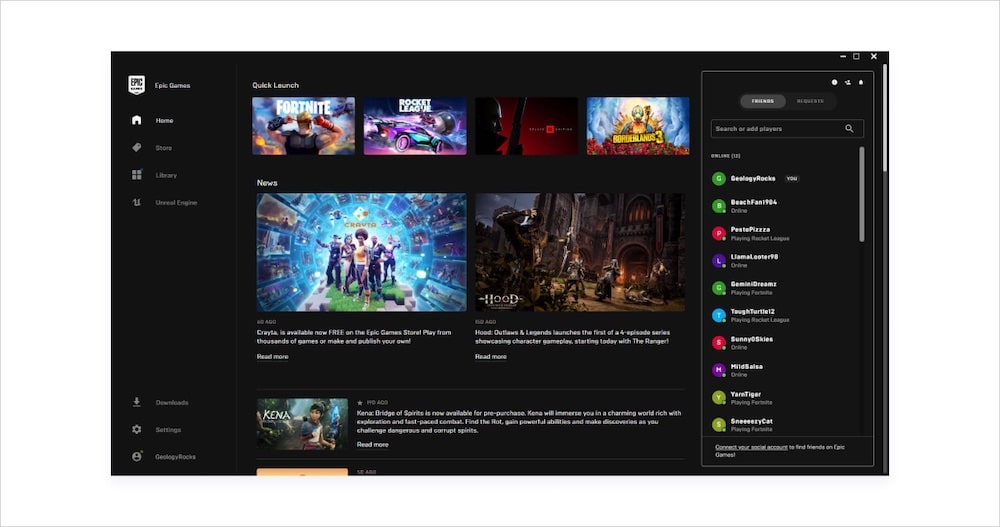Click the star icon beside the Kena news item

point(360,403)
